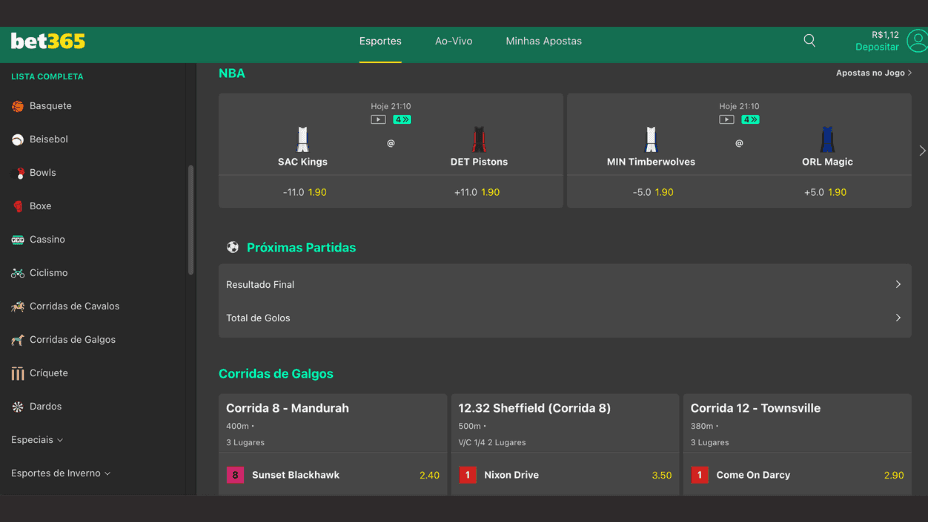This screenshot has width=928, height=522.
Task: Switch to the Esportes tab
Action: coord(380,41)
